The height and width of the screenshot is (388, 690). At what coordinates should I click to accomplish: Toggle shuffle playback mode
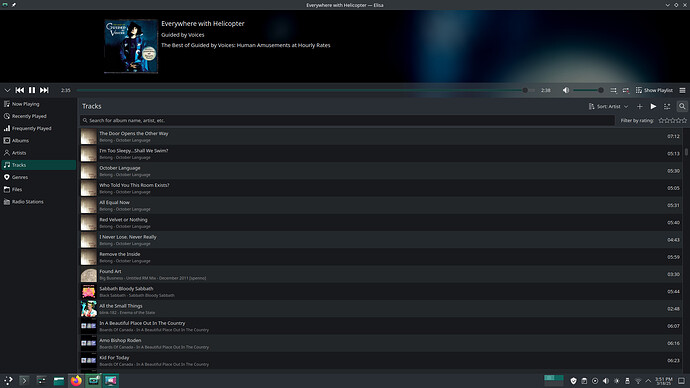613,90
